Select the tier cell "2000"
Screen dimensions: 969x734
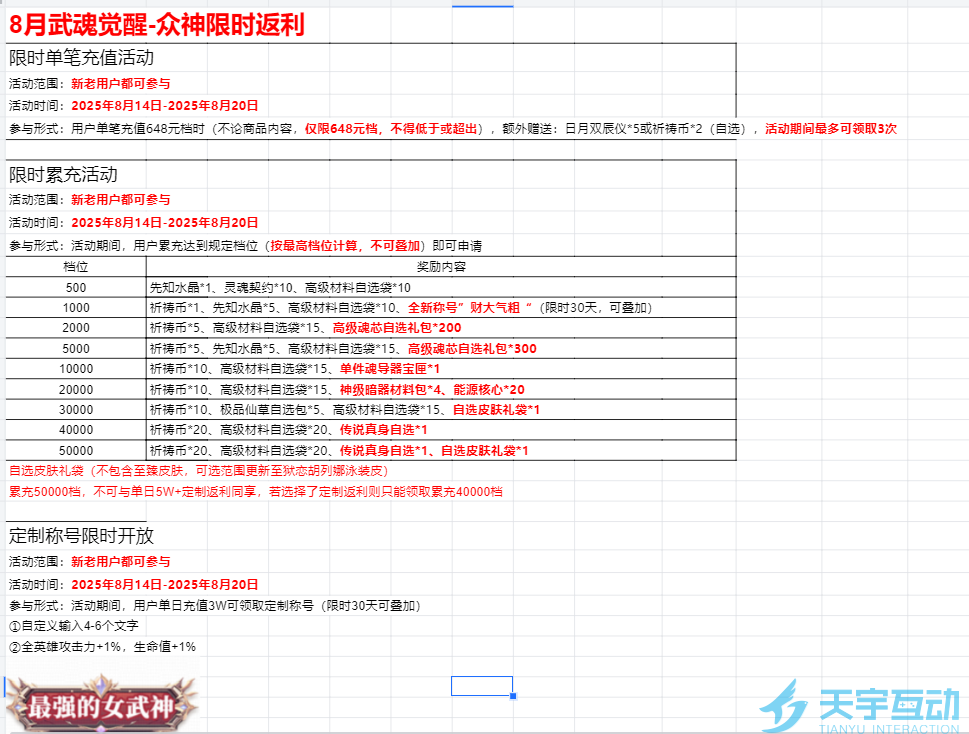pyautogui.click(x=76, y=328)
